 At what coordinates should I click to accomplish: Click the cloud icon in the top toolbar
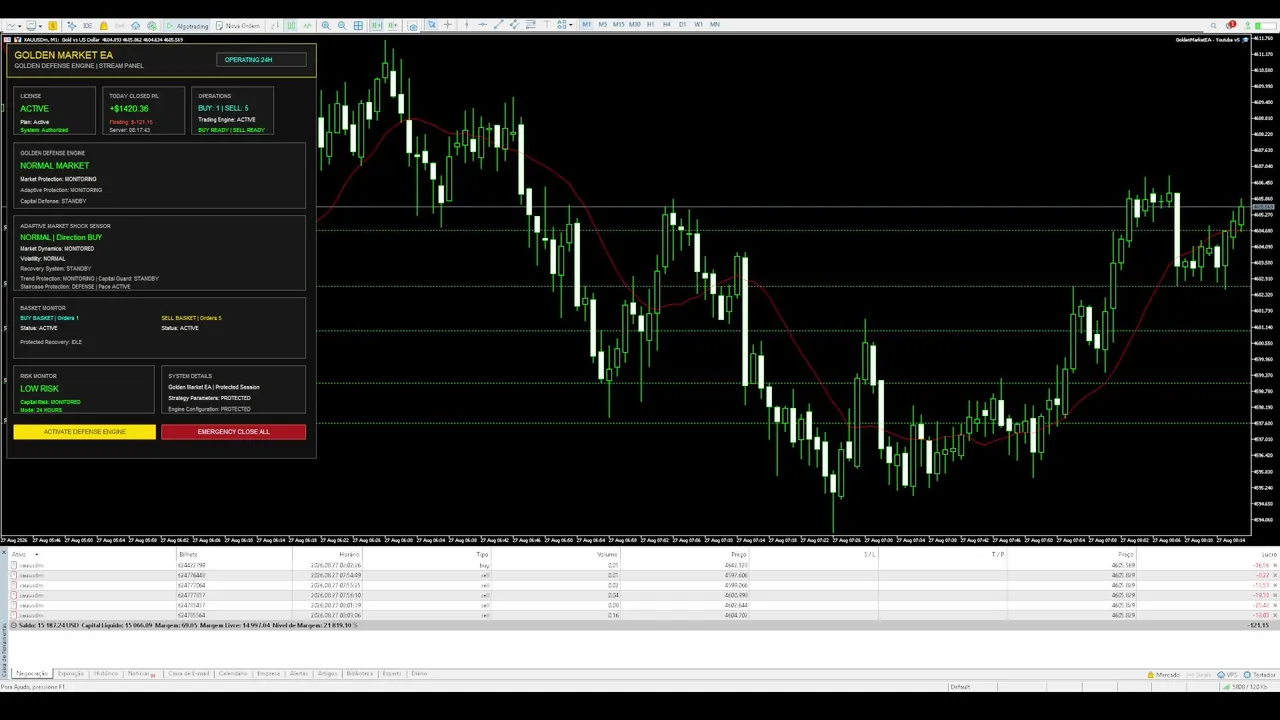[x=135, y=25]
